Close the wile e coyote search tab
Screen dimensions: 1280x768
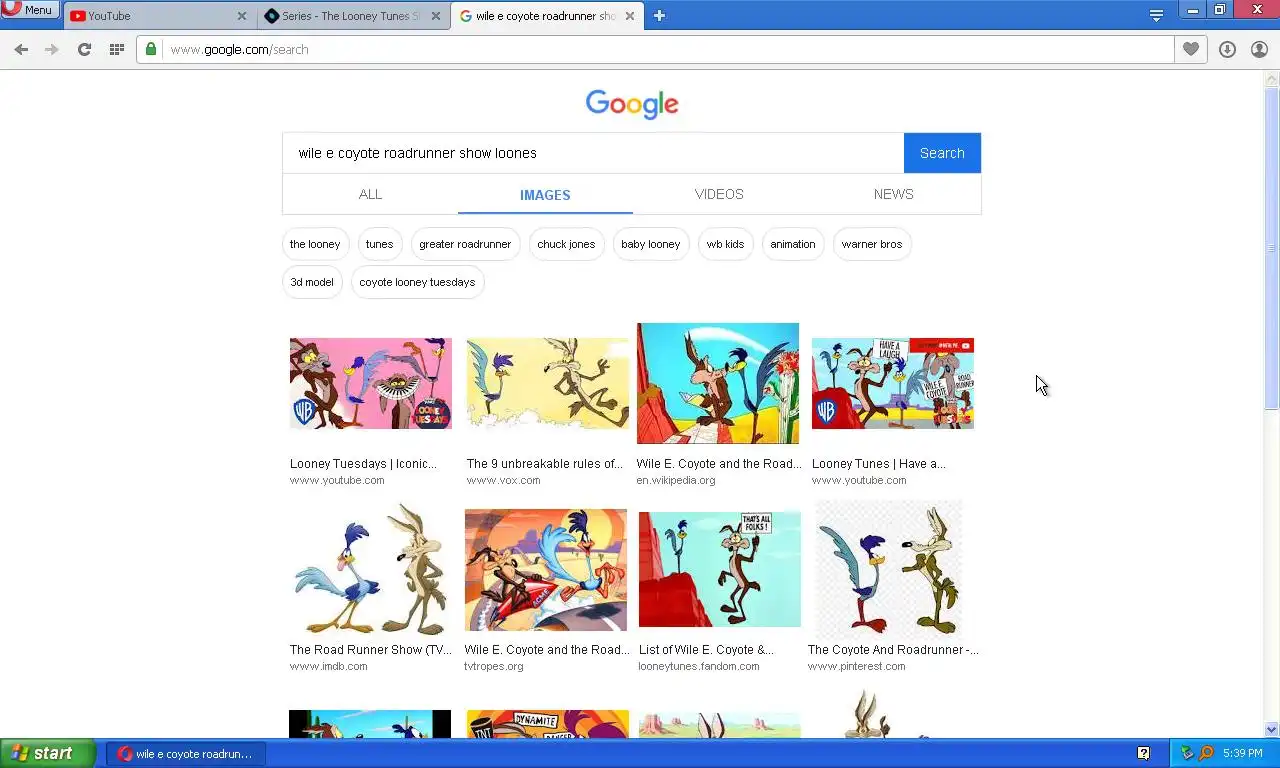630,16
